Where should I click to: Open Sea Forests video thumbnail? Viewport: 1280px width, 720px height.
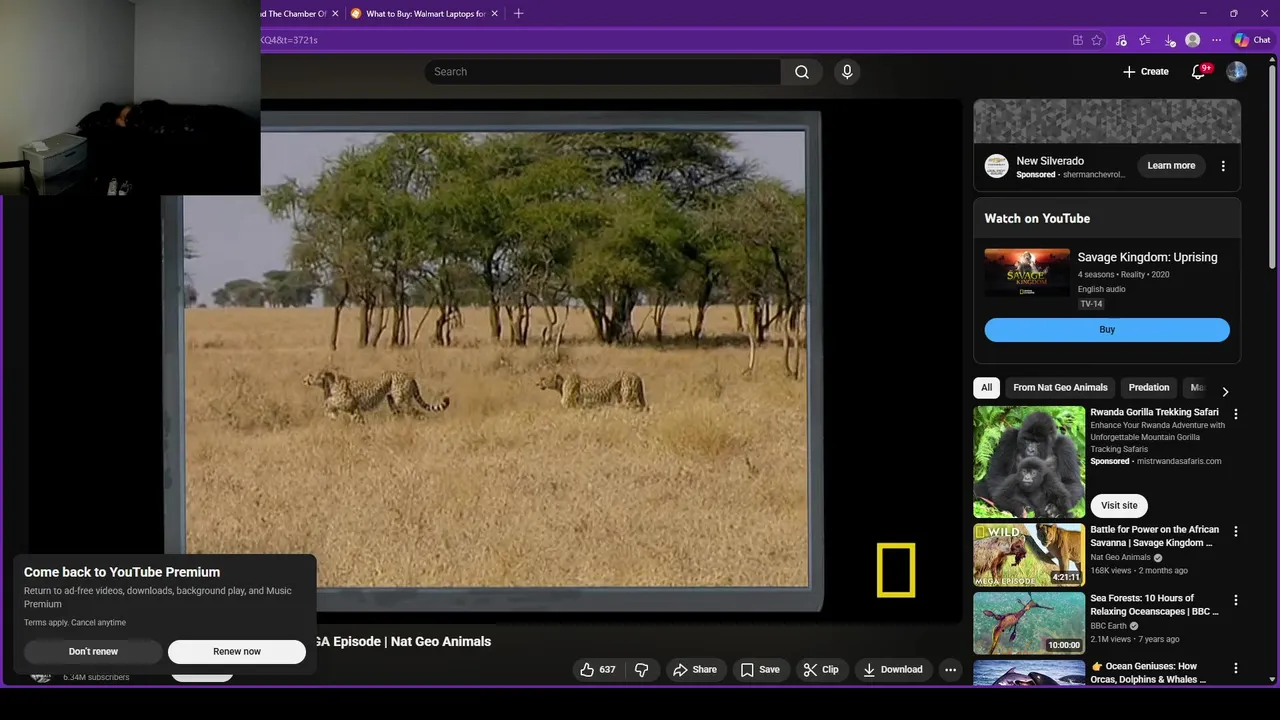pyautogui.click(x=1029, y=623)
